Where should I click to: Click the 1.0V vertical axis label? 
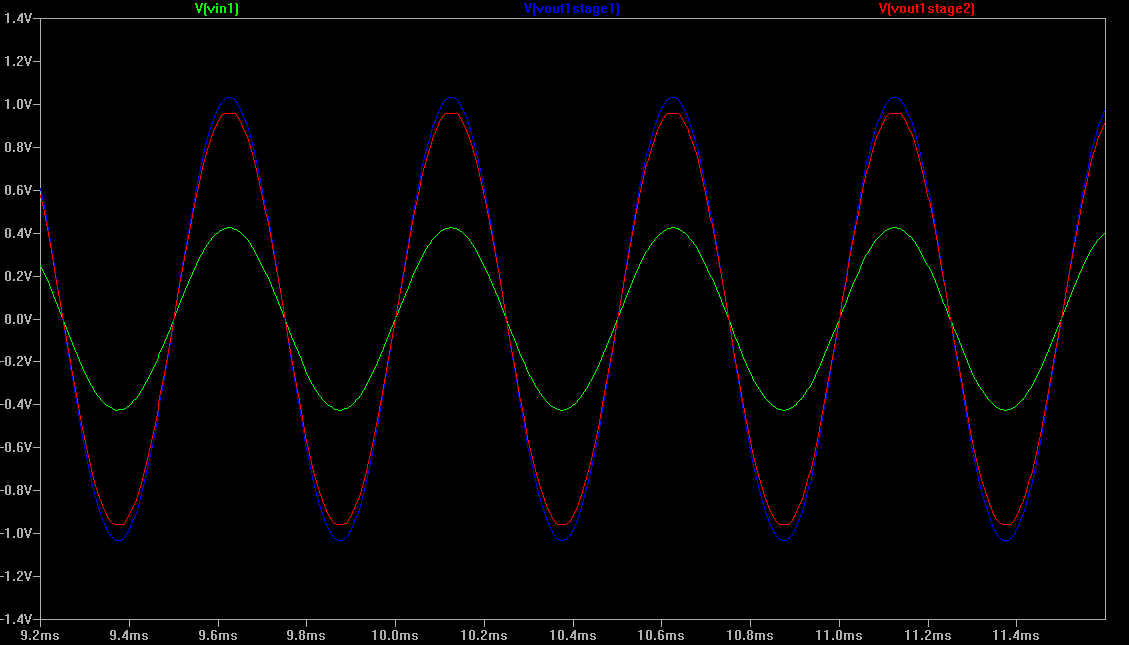coord(18,104)
